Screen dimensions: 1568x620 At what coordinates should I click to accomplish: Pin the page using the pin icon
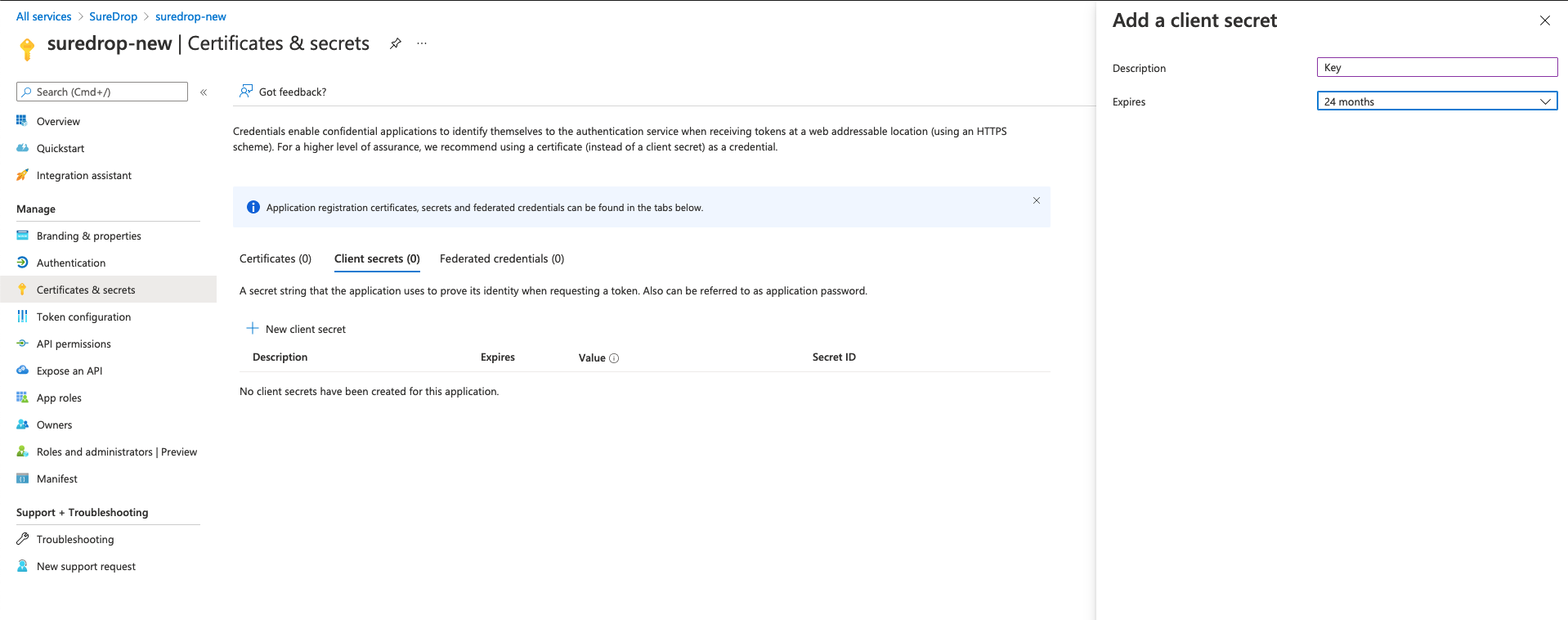(396, 43)
